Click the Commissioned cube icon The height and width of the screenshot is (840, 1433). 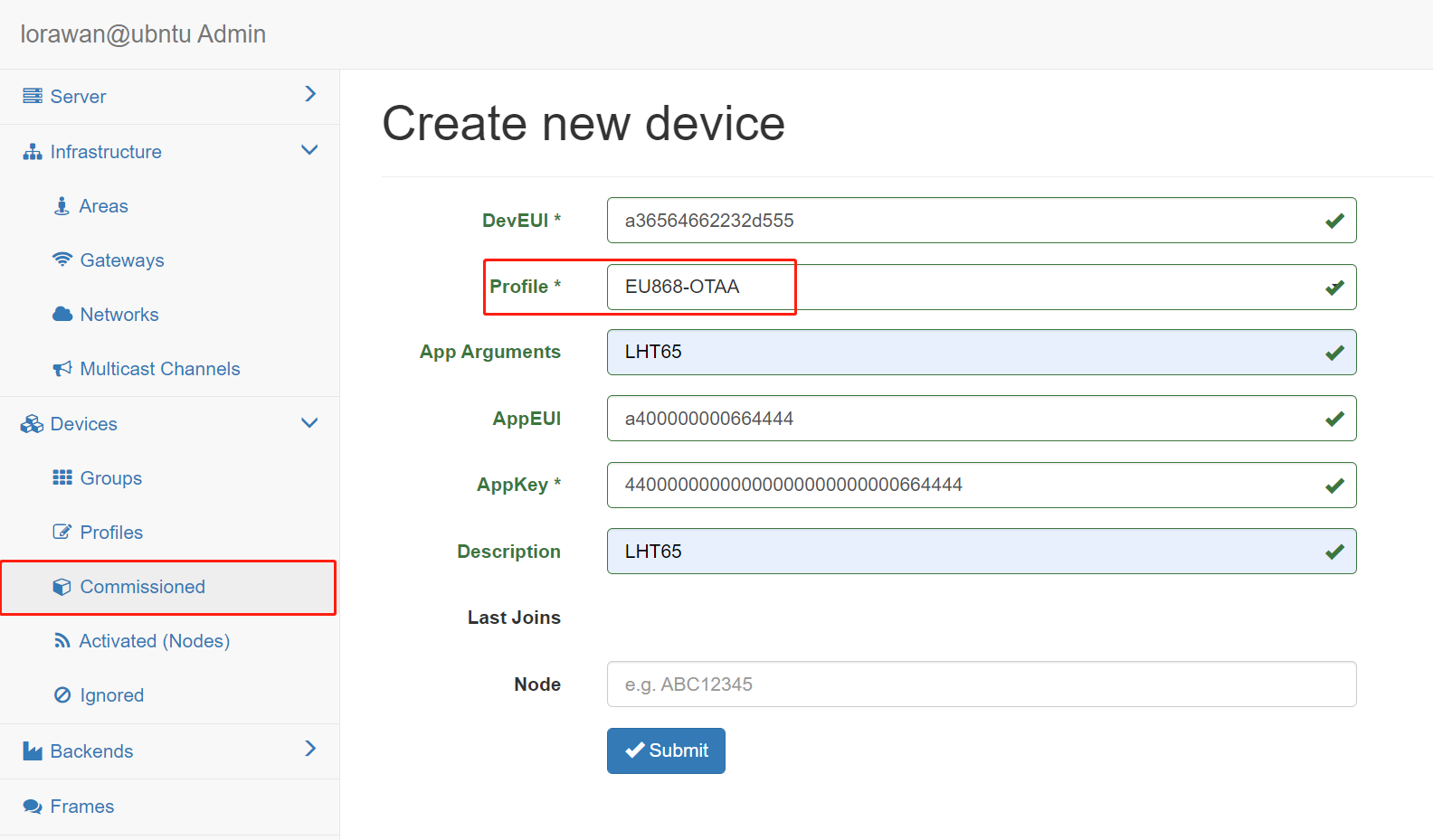(x=62, y=587)
